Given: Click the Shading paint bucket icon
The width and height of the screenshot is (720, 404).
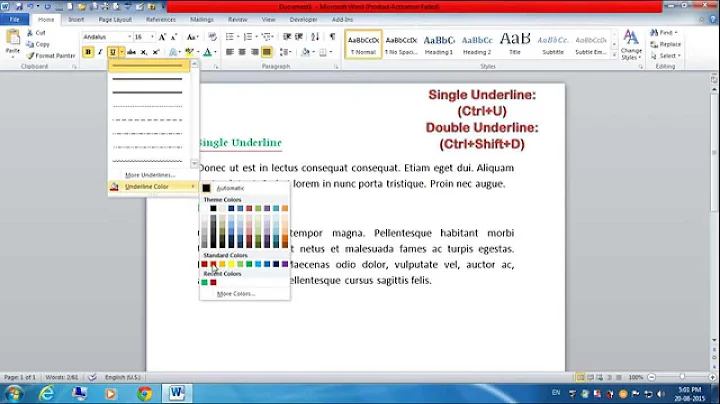Looking at the screenshot, I should [305, 52].
